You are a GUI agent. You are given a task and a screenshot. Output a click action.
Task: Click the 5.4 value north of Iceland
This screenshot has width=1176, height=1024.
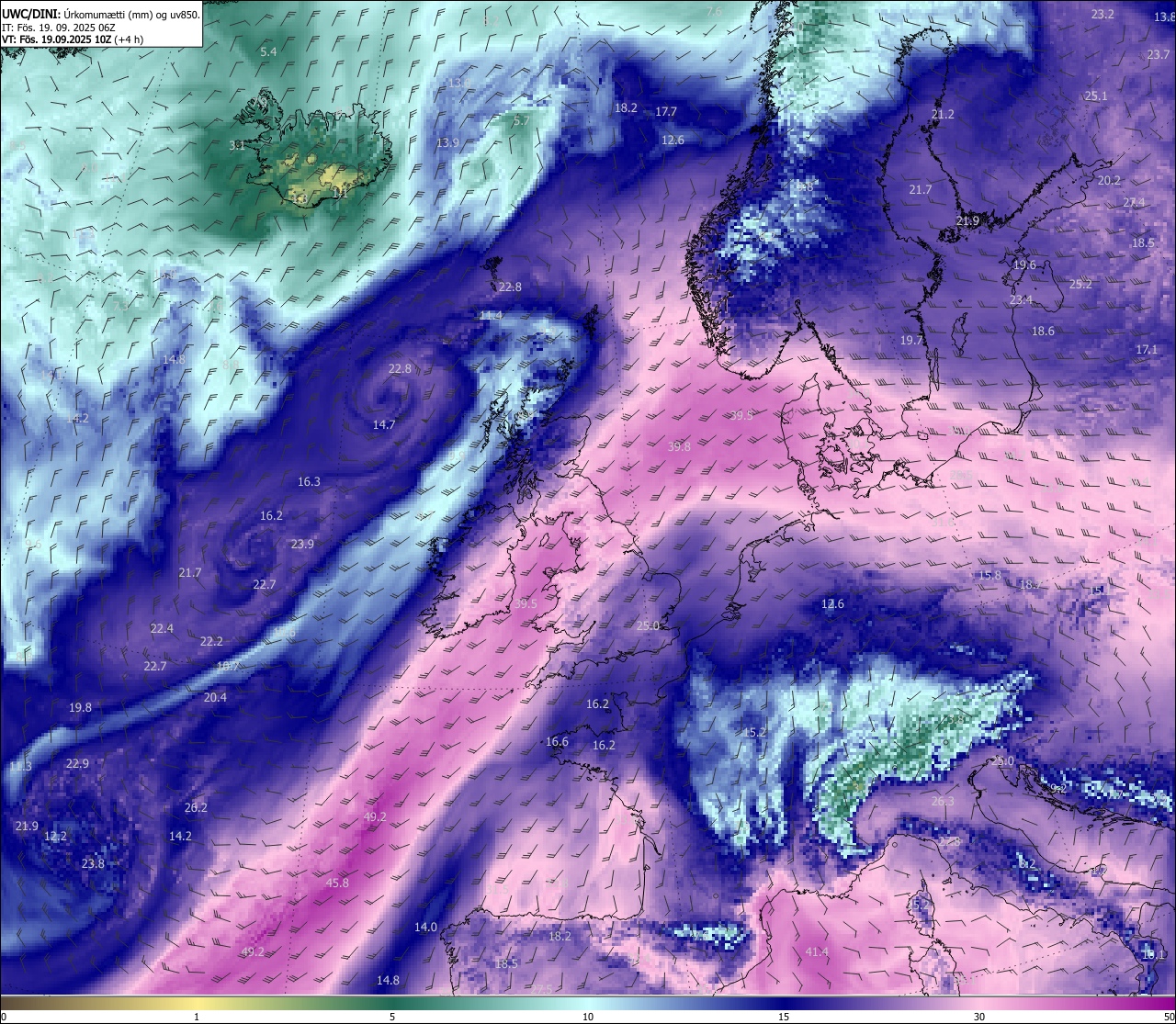268,52
